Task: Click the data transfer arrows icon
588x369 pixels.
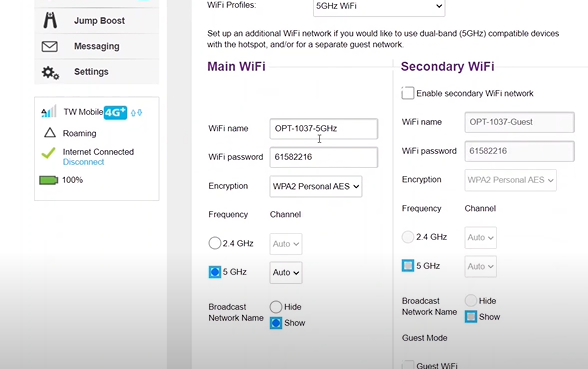Action: pos(136,112)
